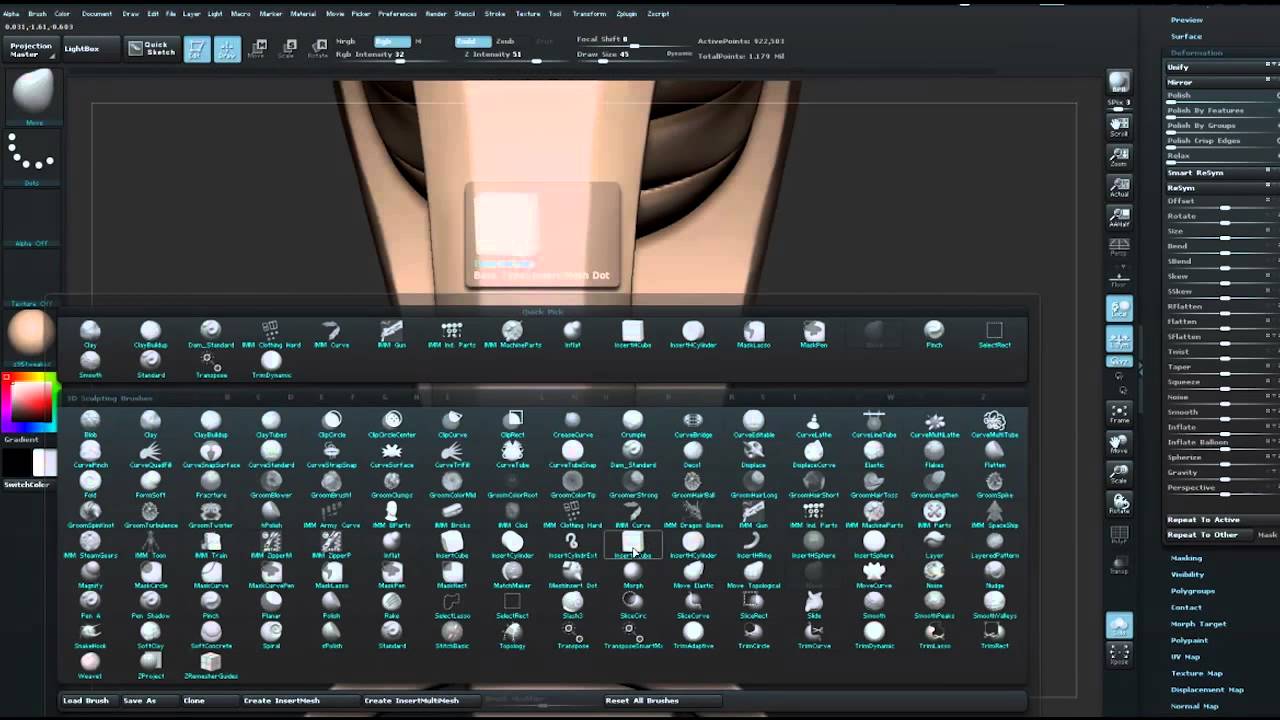Select the MatchMaker brush

(x=512, y=574)
